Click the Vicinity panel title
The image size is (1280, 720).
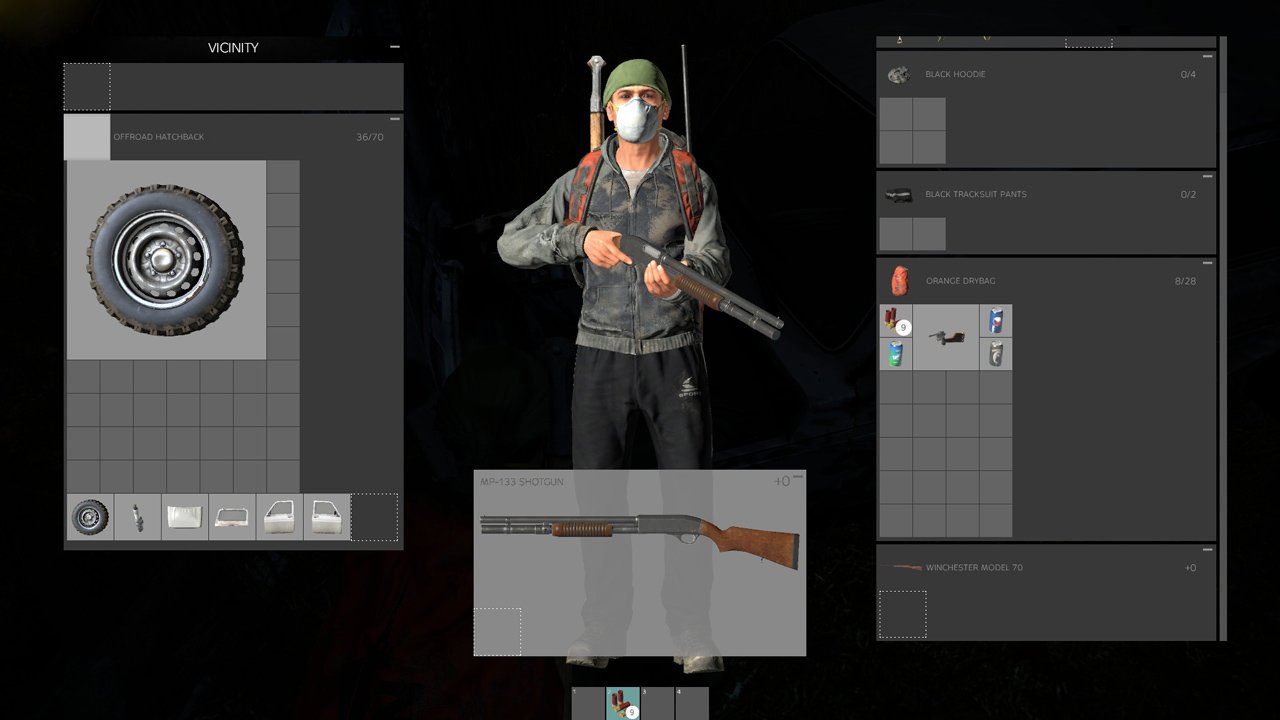click(x=233, y=48)
